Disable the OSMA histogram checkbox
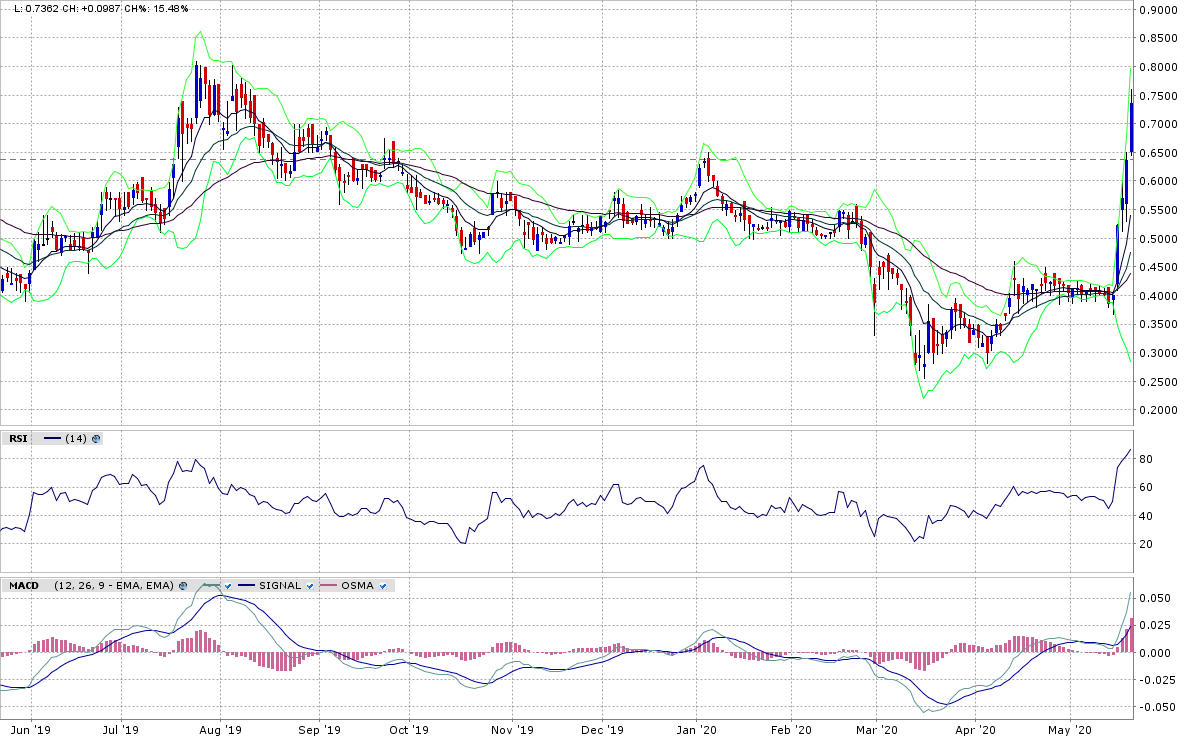Screen dimensions: 1186x744 [383, 586]
